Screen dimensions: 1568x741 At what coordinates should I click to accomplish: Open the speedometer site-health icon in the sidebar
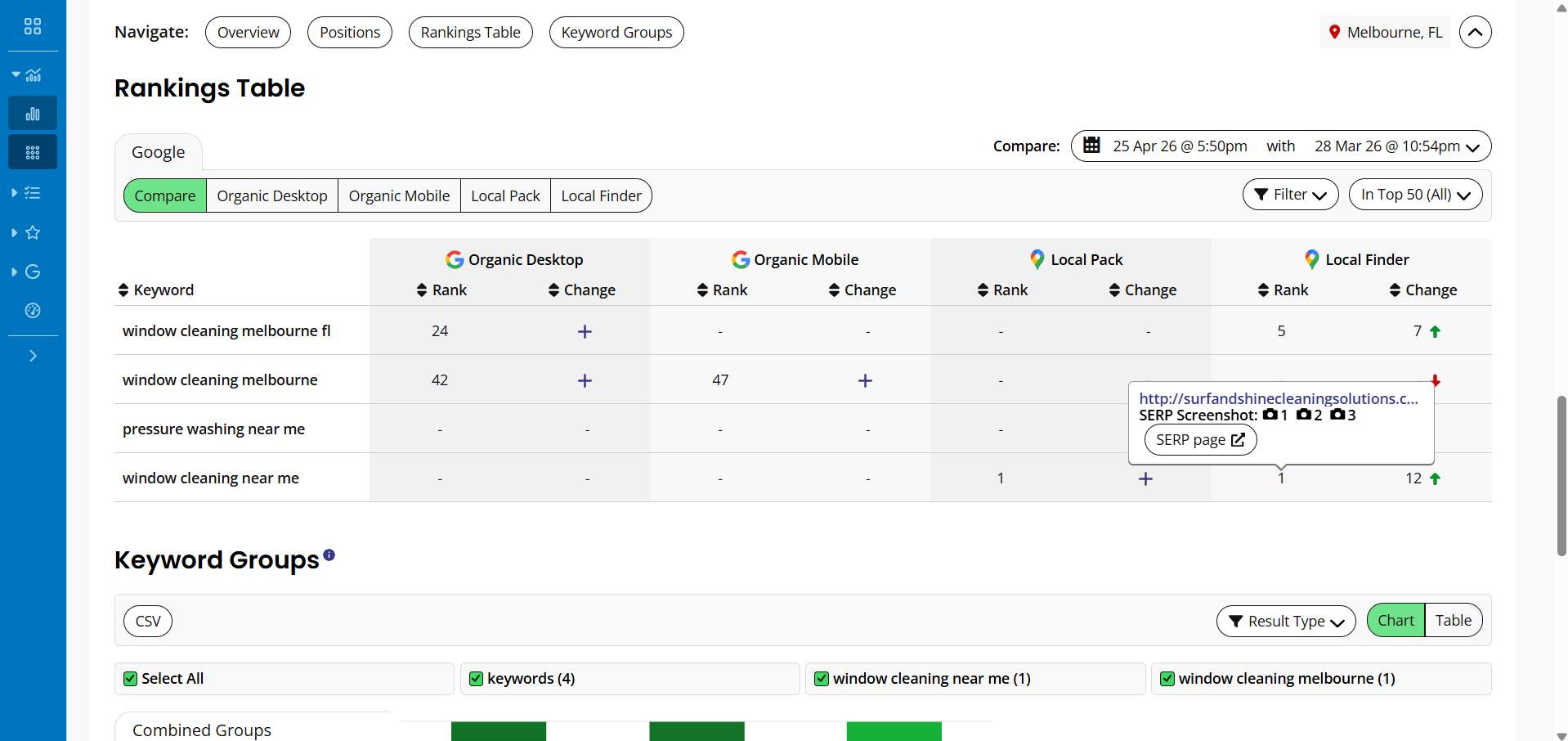(x=33, y=311)
